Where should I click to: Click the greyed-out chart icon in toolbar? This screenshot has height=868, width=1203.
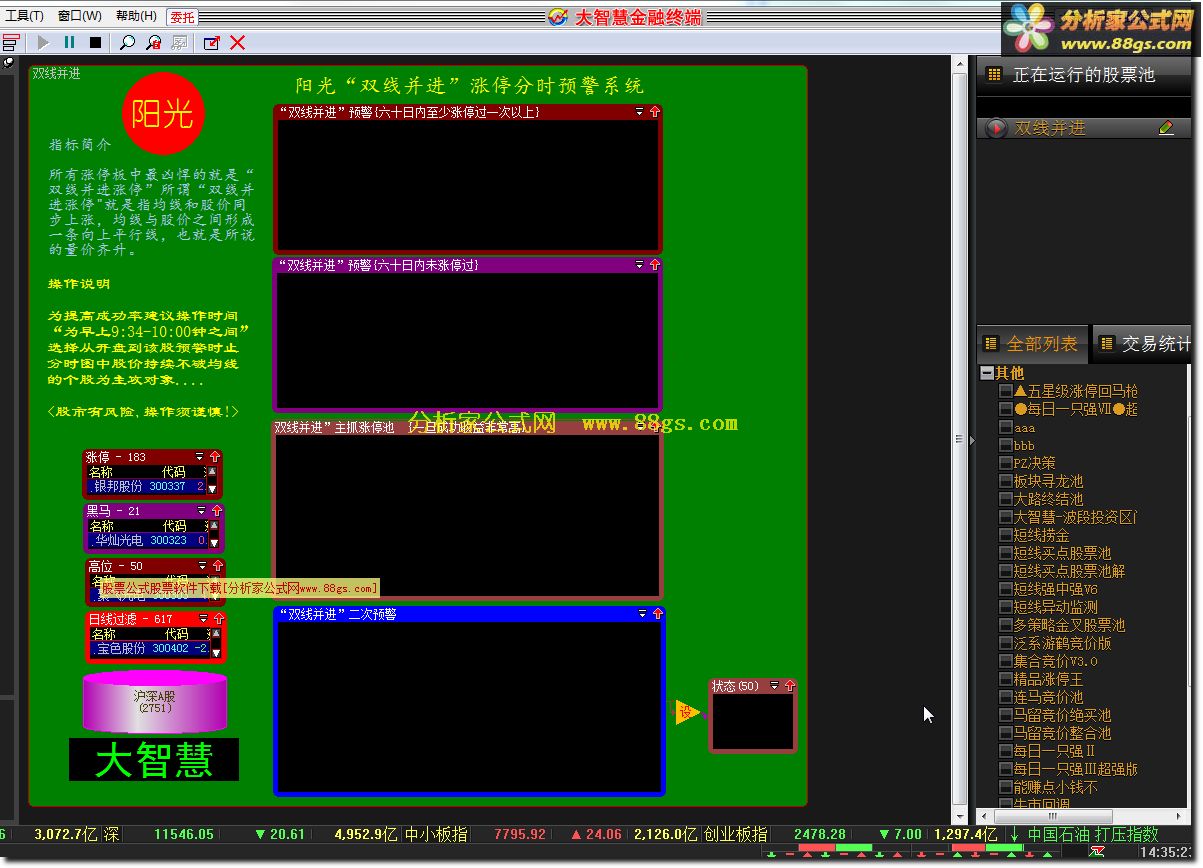[180, 42]
